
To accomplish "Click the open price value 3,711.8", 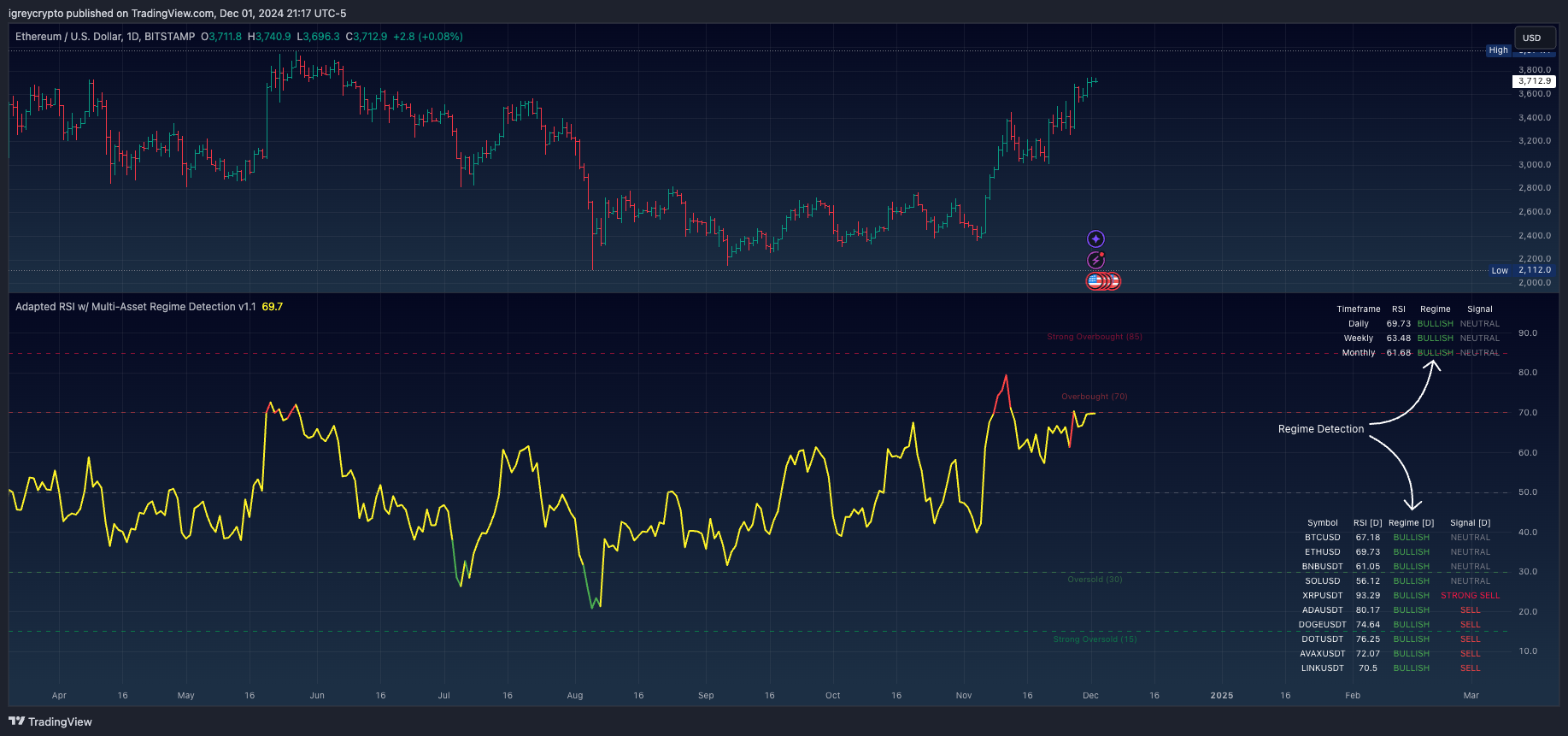I will click(x=226, y=37).
